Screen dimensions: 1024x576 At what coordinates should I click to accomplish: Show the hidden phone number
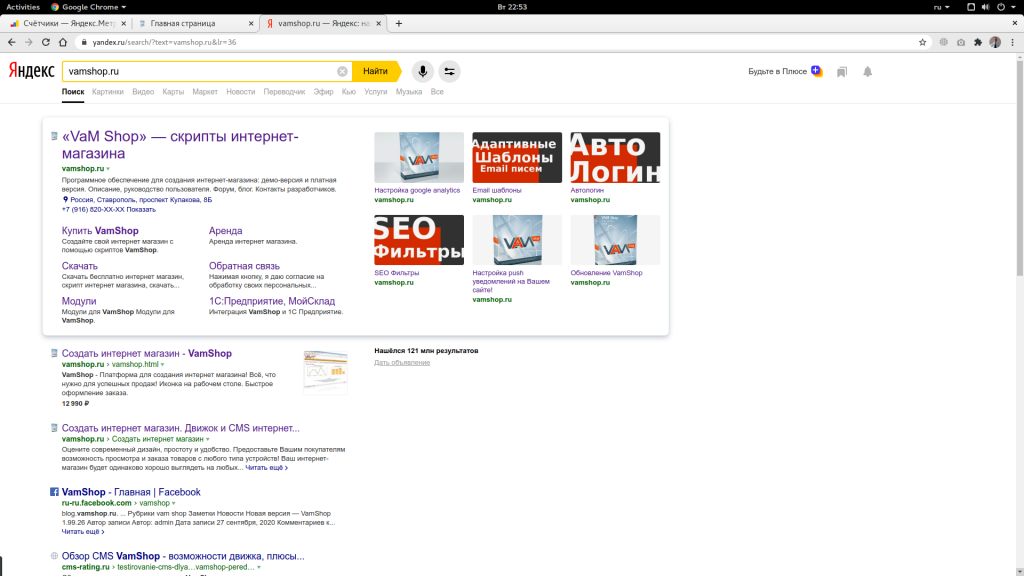(141, 210)
